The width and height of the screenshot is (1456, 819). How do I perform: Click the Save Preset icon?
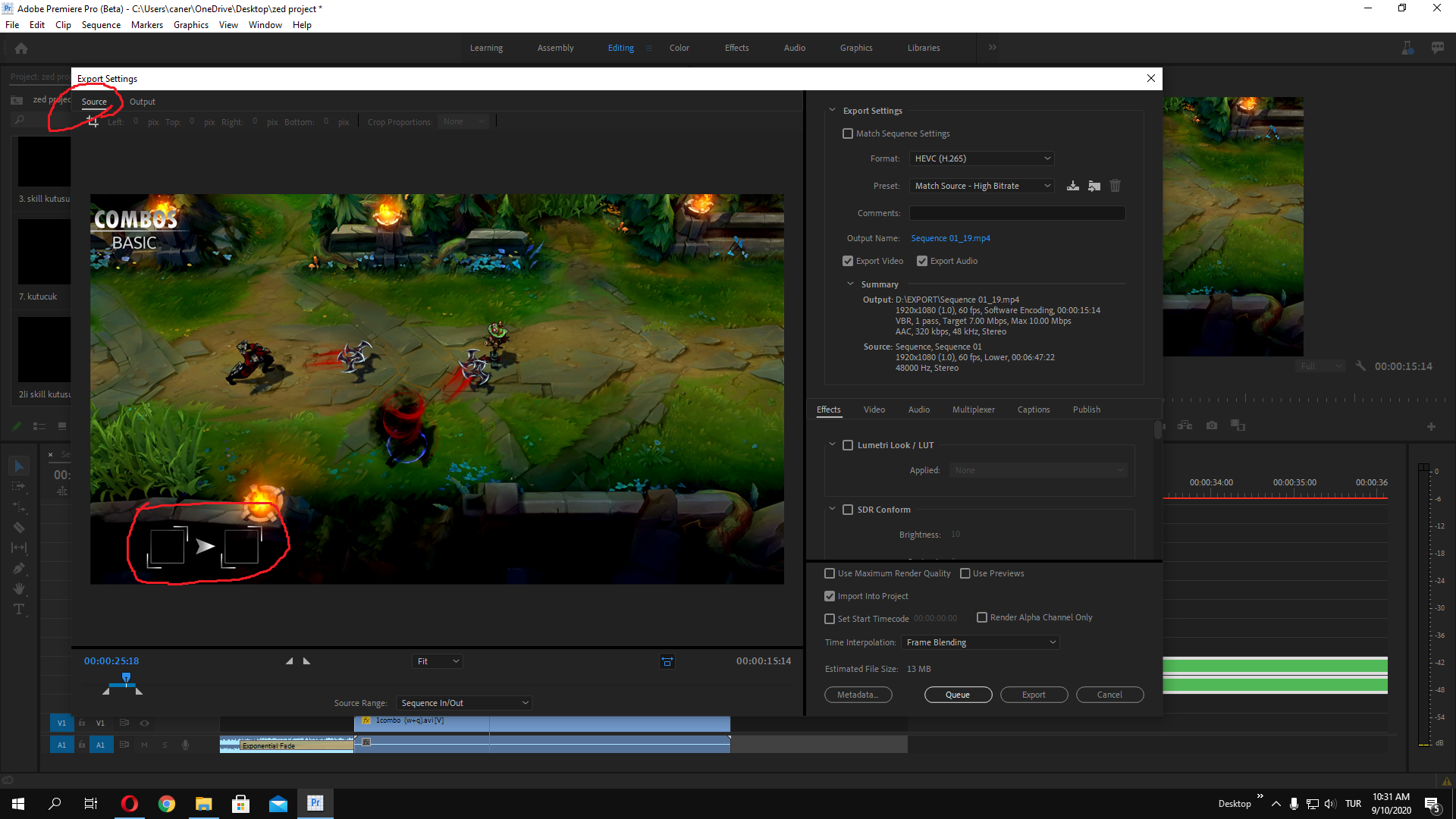(1072, 186)
